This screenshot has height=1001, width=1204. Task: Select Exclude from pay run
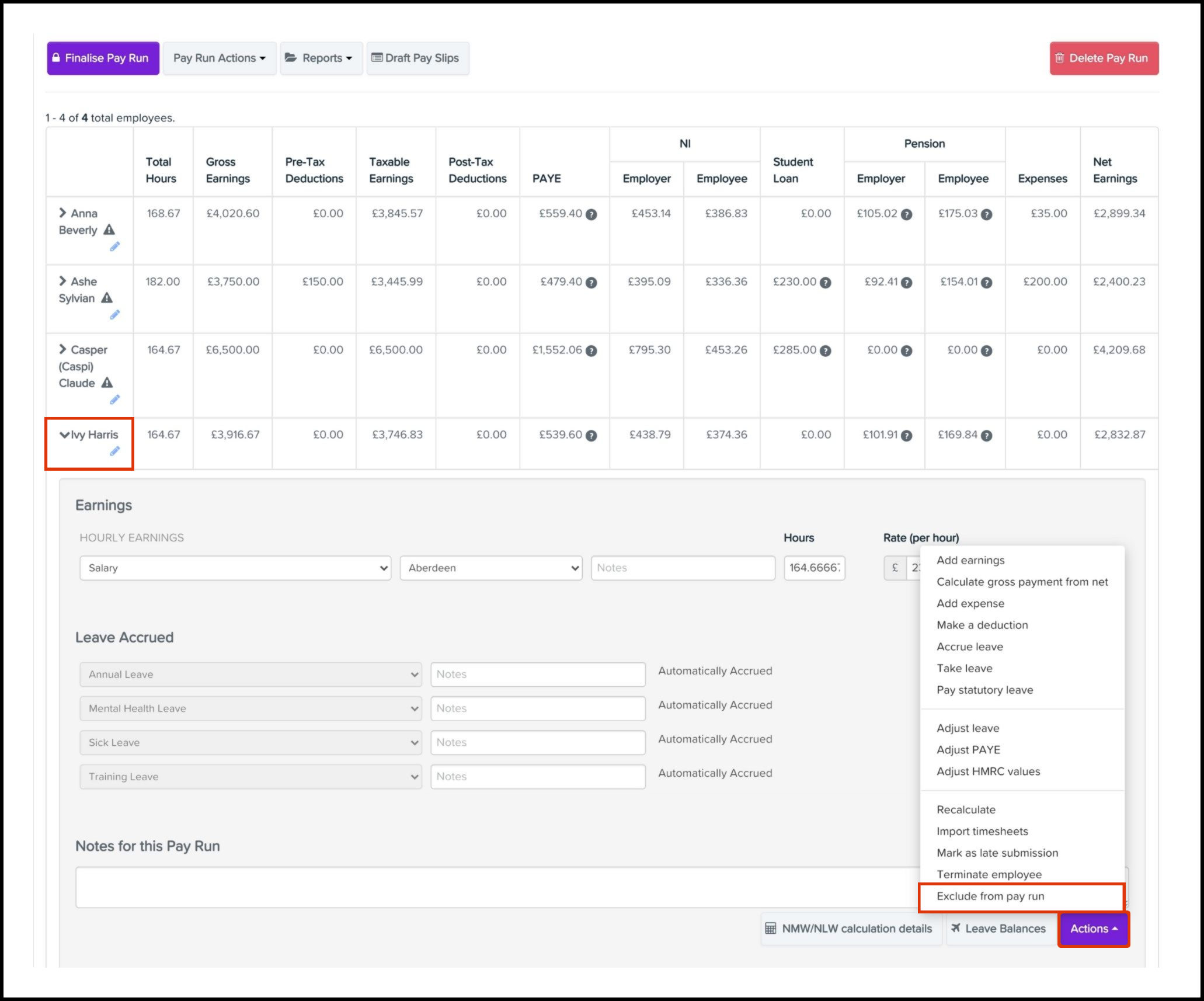tap(990, 896)
